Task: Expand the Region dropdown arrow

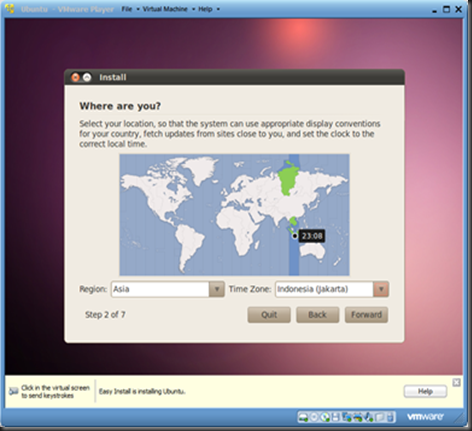Action: (x=217, y=289)
